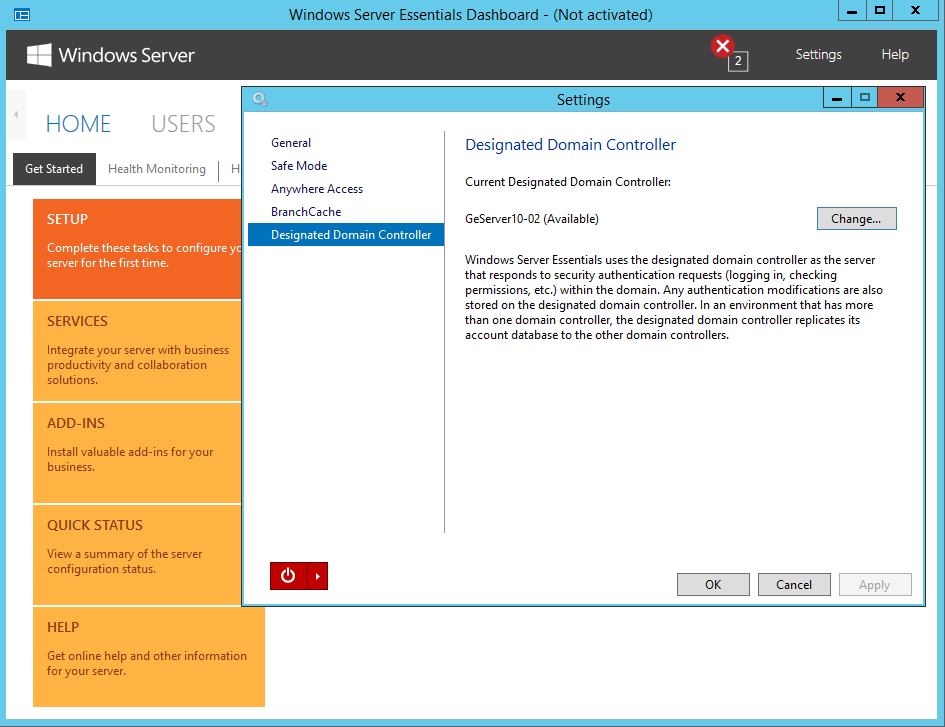Select the Get Started tab
Viewport: 945px width, 727px height.
point(54,169)
